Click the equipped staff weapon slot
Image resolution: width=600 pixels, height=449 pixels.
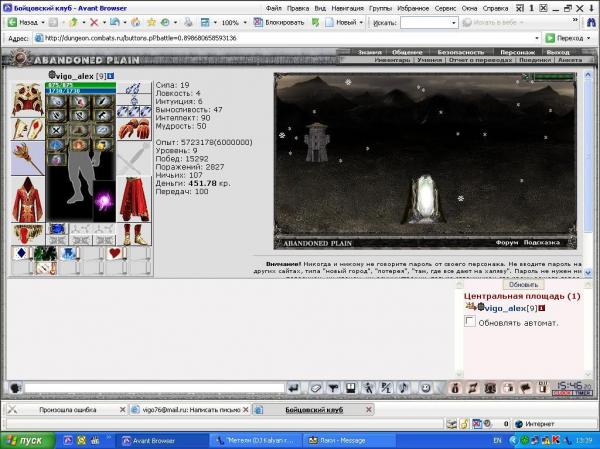(28, 158)
